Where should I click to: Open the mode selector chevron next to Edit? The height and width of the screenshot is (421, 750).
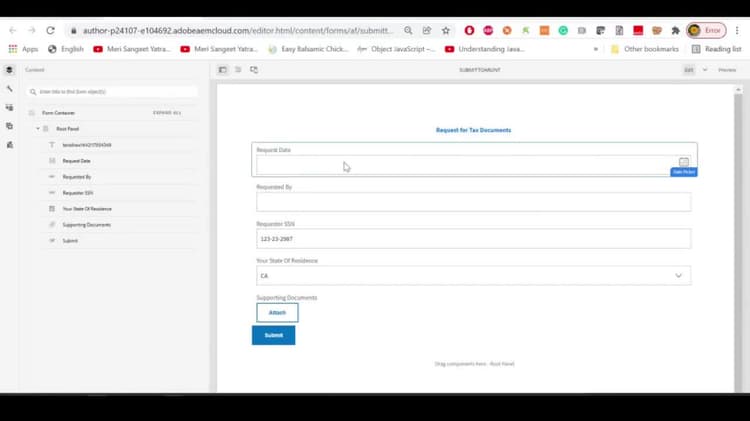click(705, 70)
